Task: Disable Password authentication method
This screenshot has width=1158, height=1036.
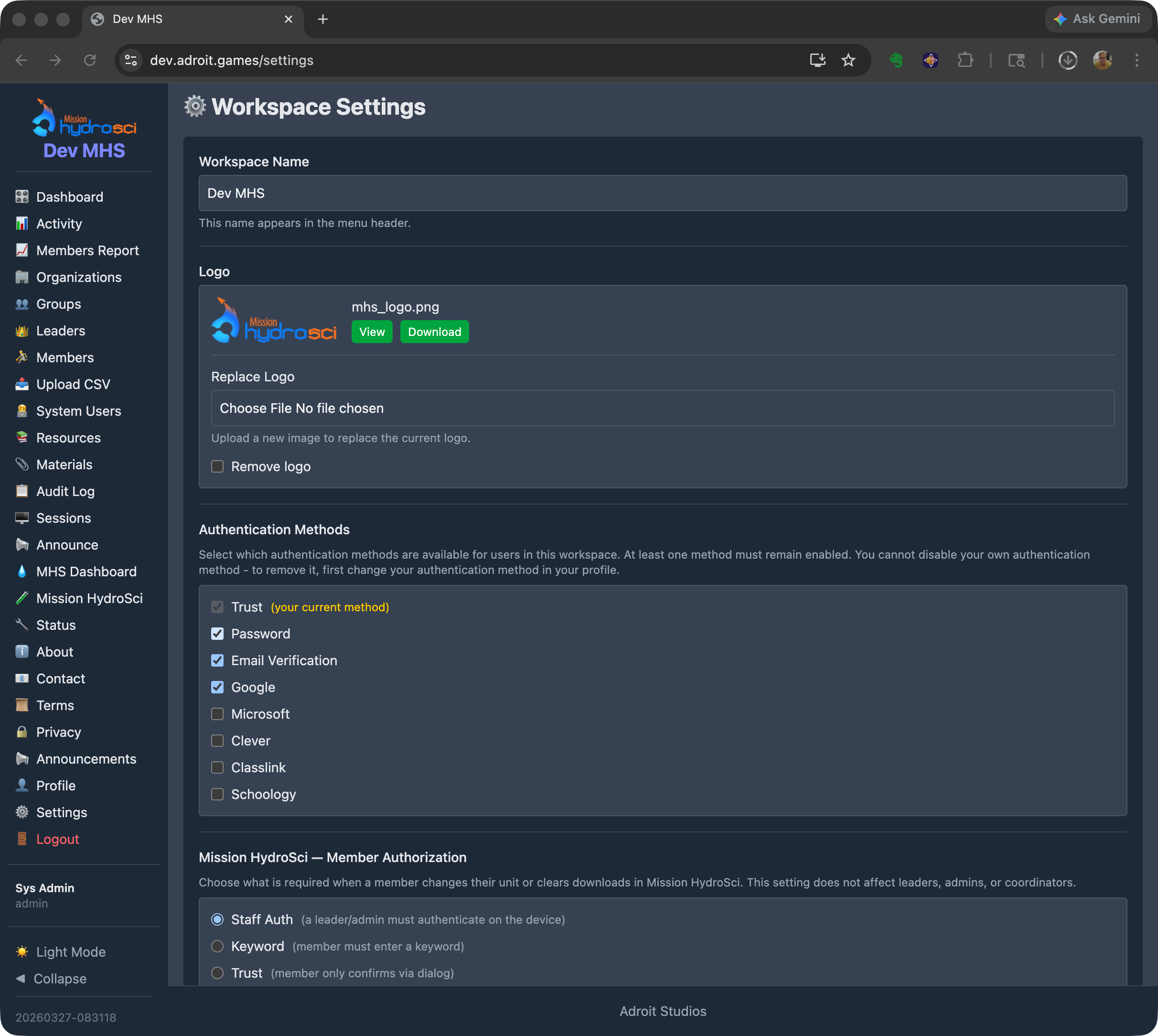Action: (217, 633)
